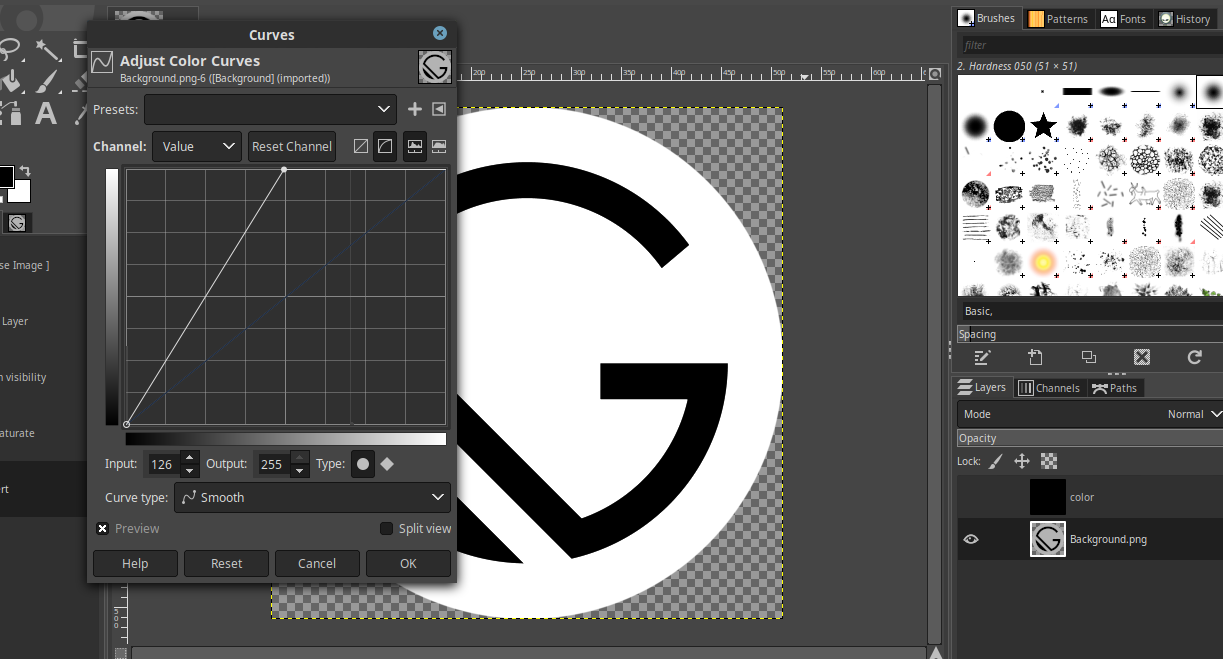1223x659 pixels.
Task: Select the Fuzzy Select magic wand tool
Action: coord(47,49)
